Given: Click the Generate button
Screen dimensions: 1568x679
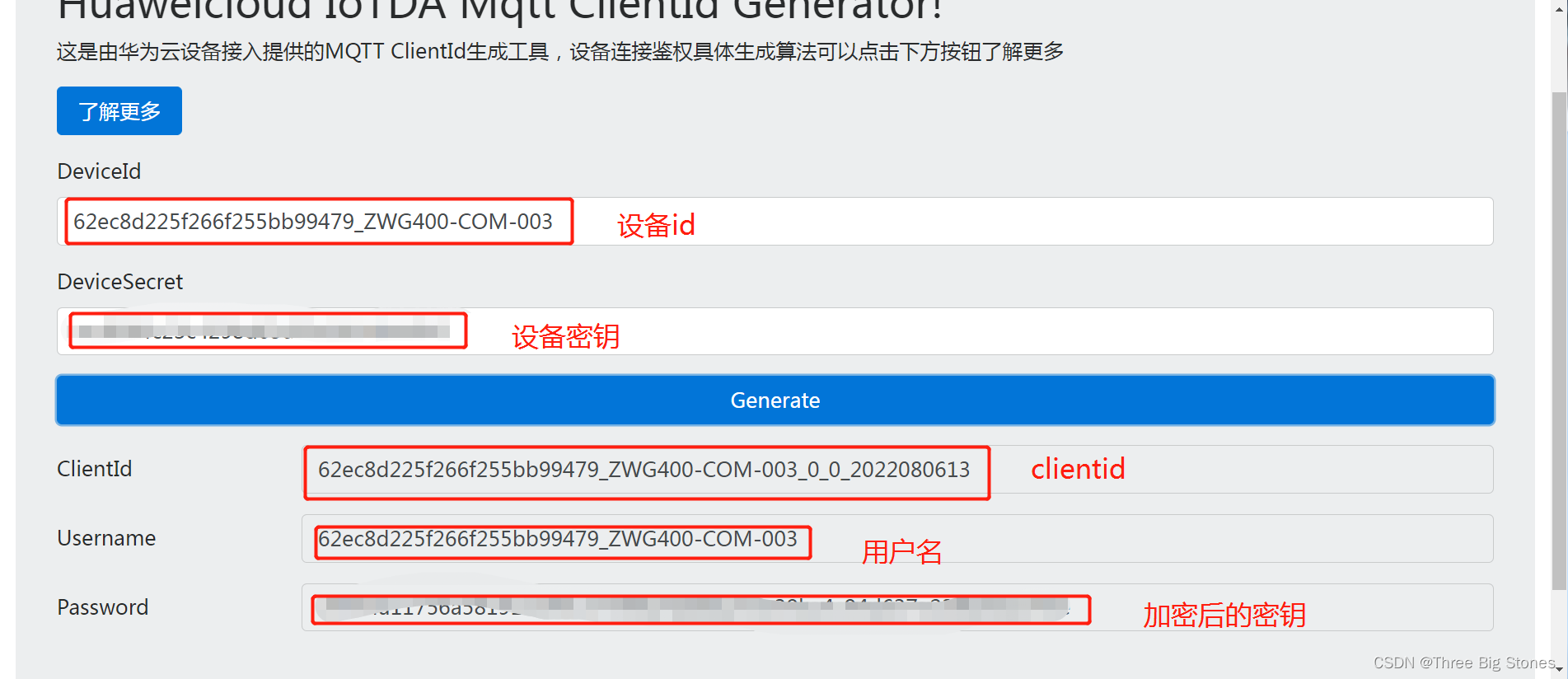Looking at the screenshot, I should tap(775, 400).
